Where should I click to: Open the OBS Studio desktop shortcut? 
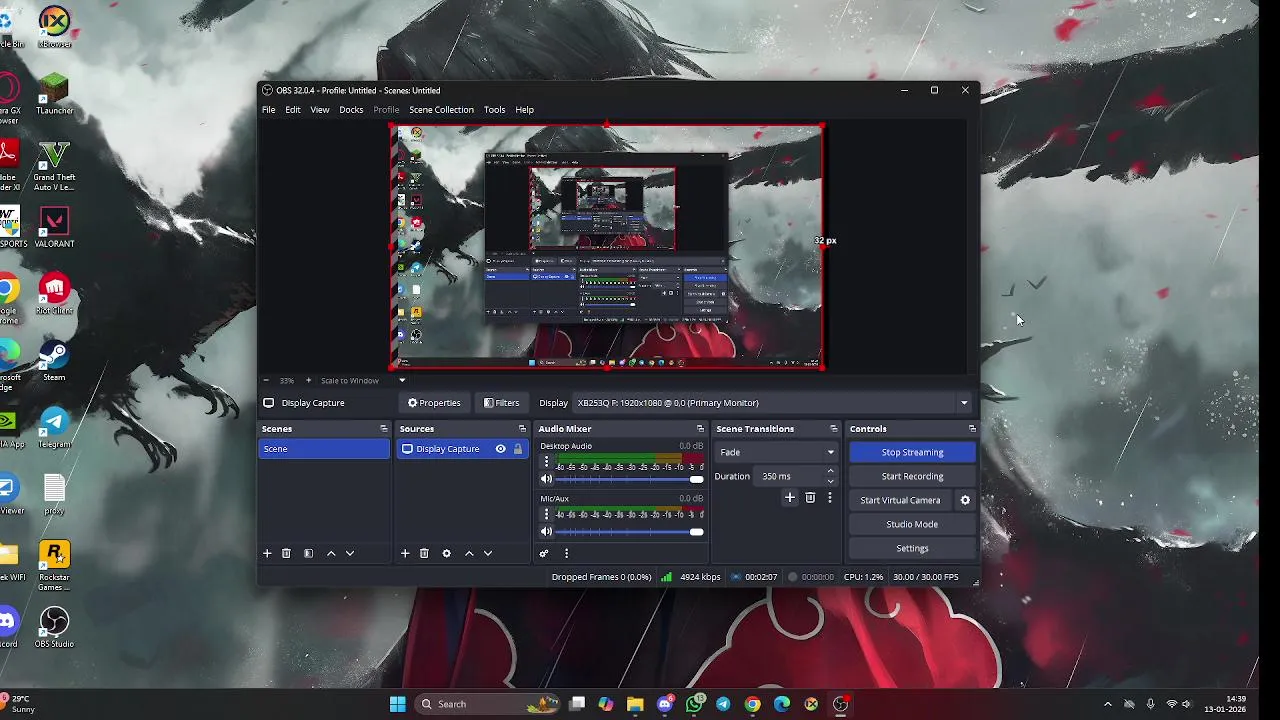tap(54, 627)
